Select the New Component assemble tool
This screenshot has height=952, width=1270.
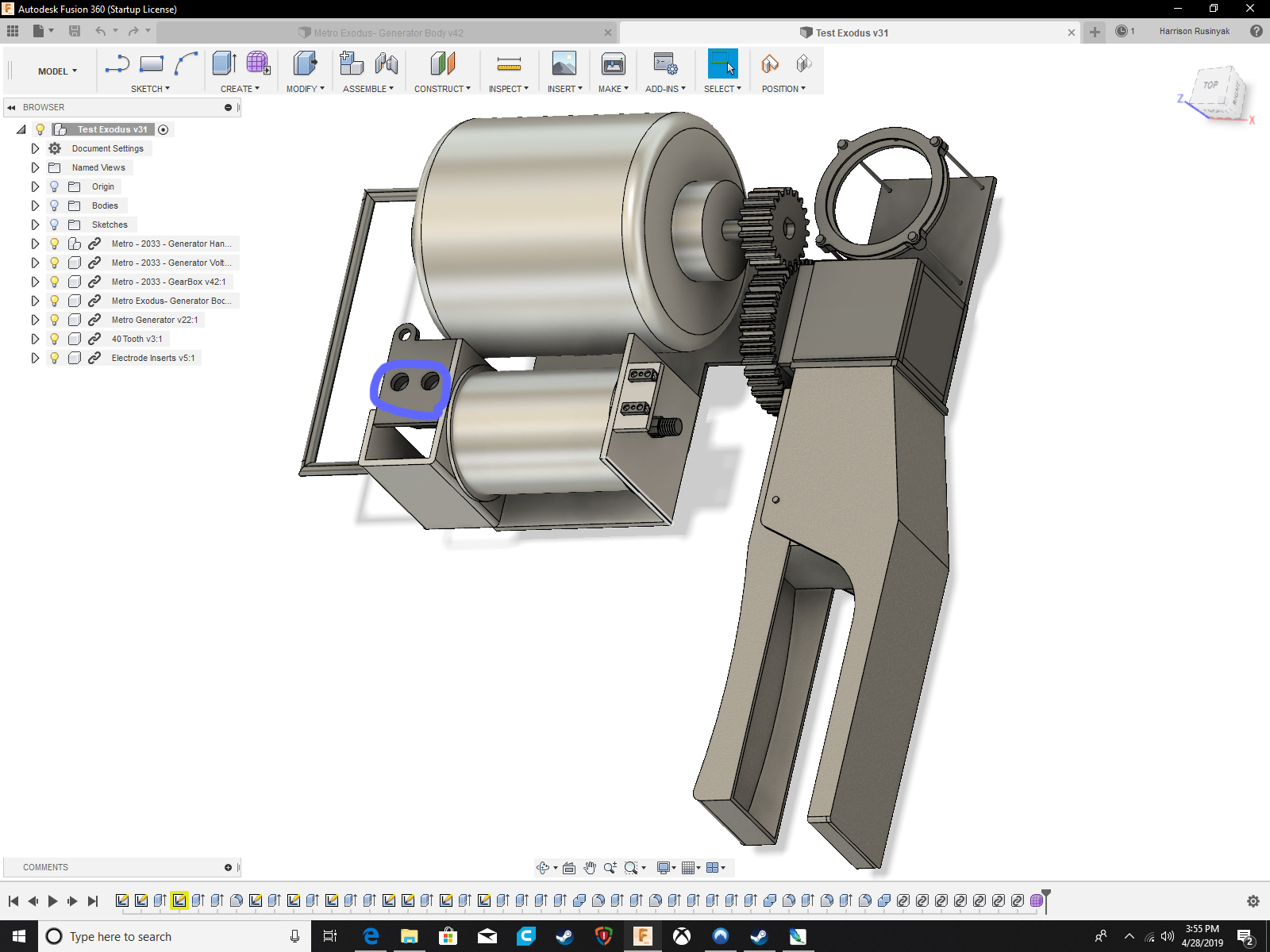point(352,63)
